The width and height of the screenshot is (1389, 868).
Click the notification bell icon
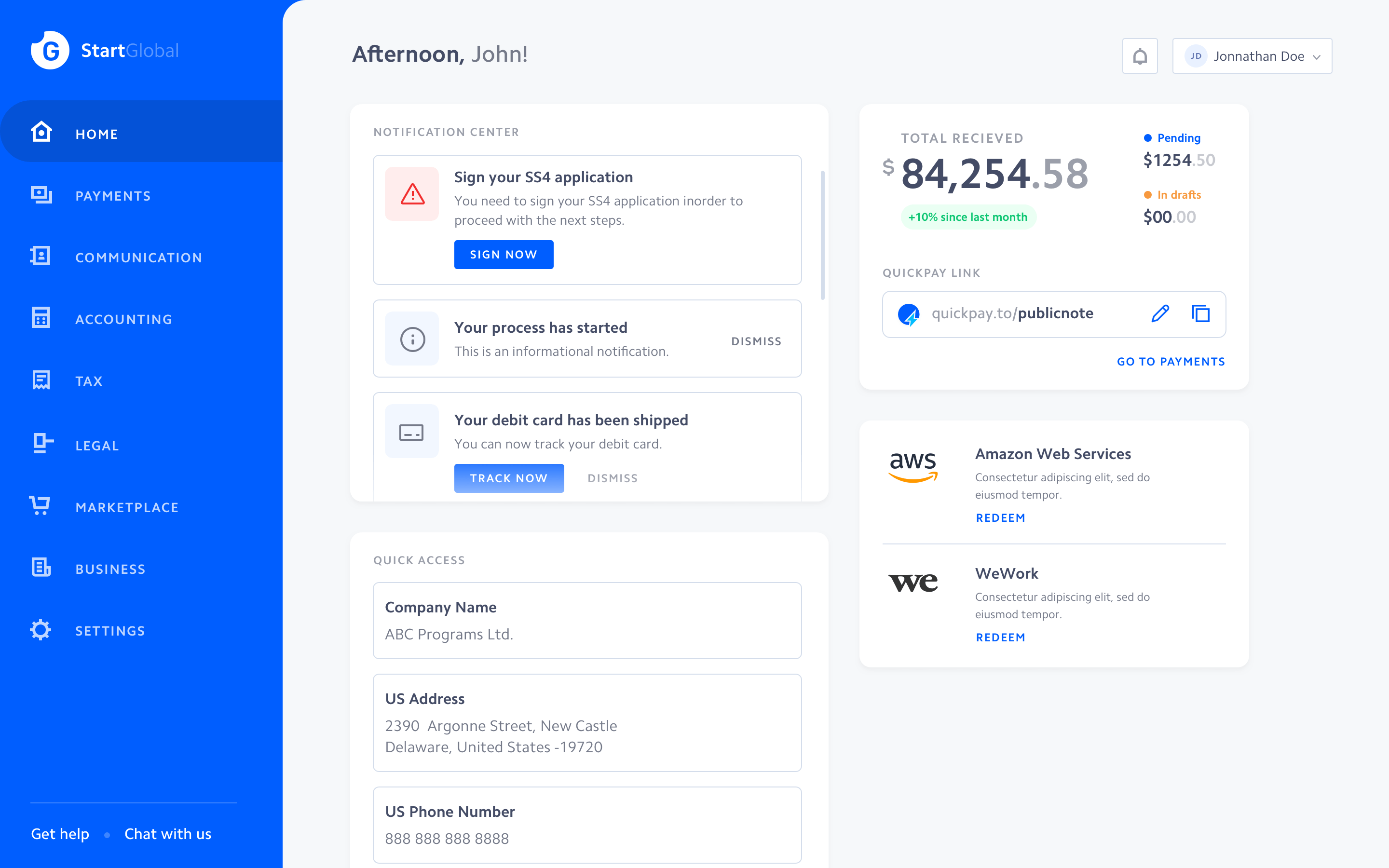tap(1140, 56)
